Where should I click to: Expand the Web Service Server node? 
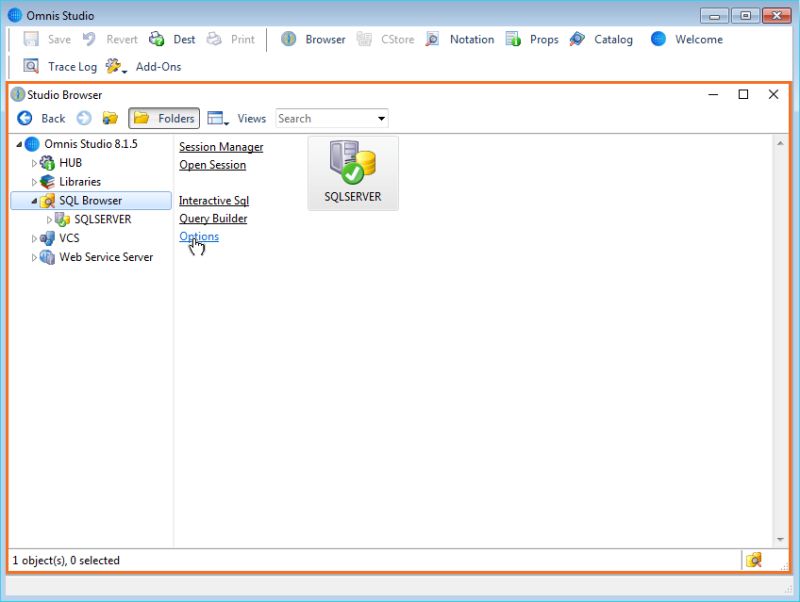point(34,258)
